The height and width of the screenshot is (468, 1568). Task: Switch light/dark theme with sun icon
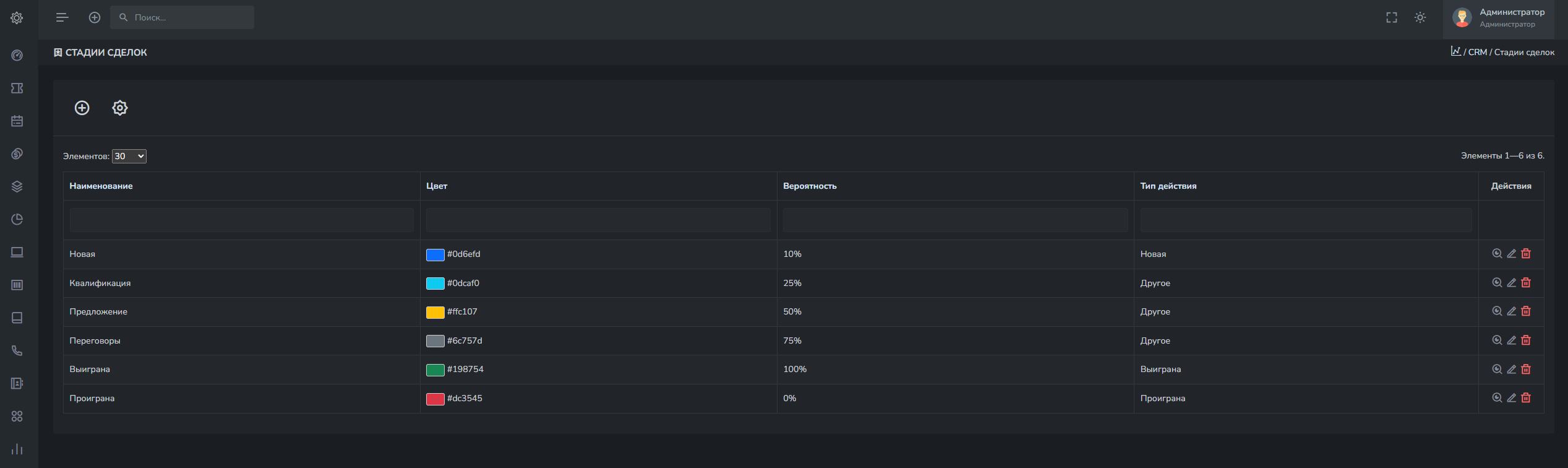pos(1420,17)
